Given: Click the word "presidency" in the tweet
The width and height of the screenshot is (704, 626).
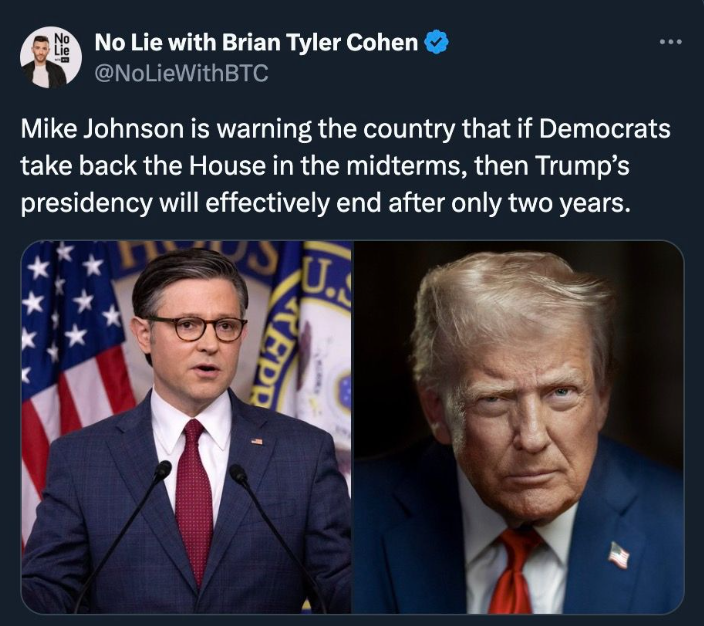Looking at the screenshot, I should tap(87, 204).
